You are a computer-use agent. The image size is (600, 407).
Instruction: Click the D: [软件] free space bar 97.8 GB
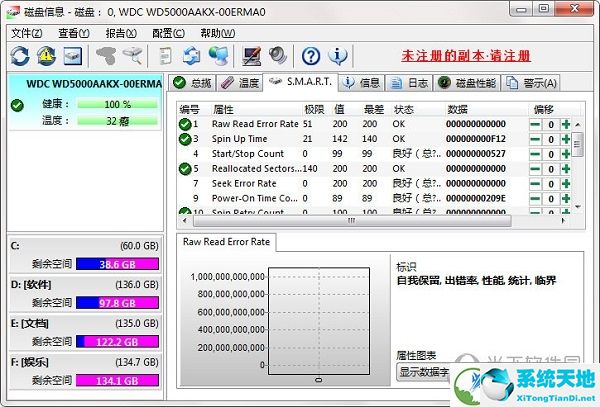click(x=117, y=303)
